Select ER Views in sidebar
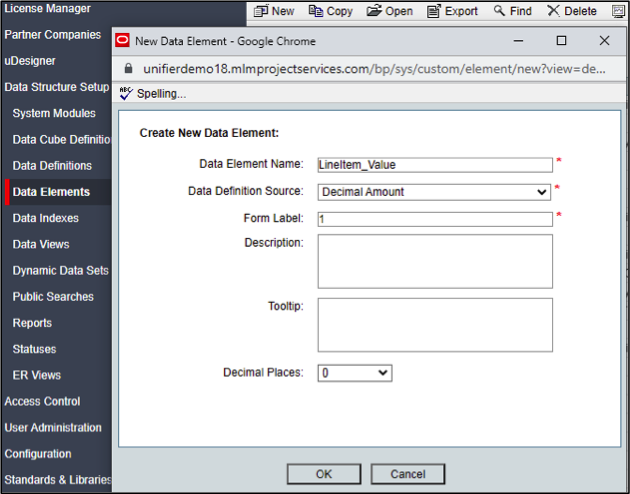Image resolution: width=630 pixels, height=494 pixels. click(37, 375)
